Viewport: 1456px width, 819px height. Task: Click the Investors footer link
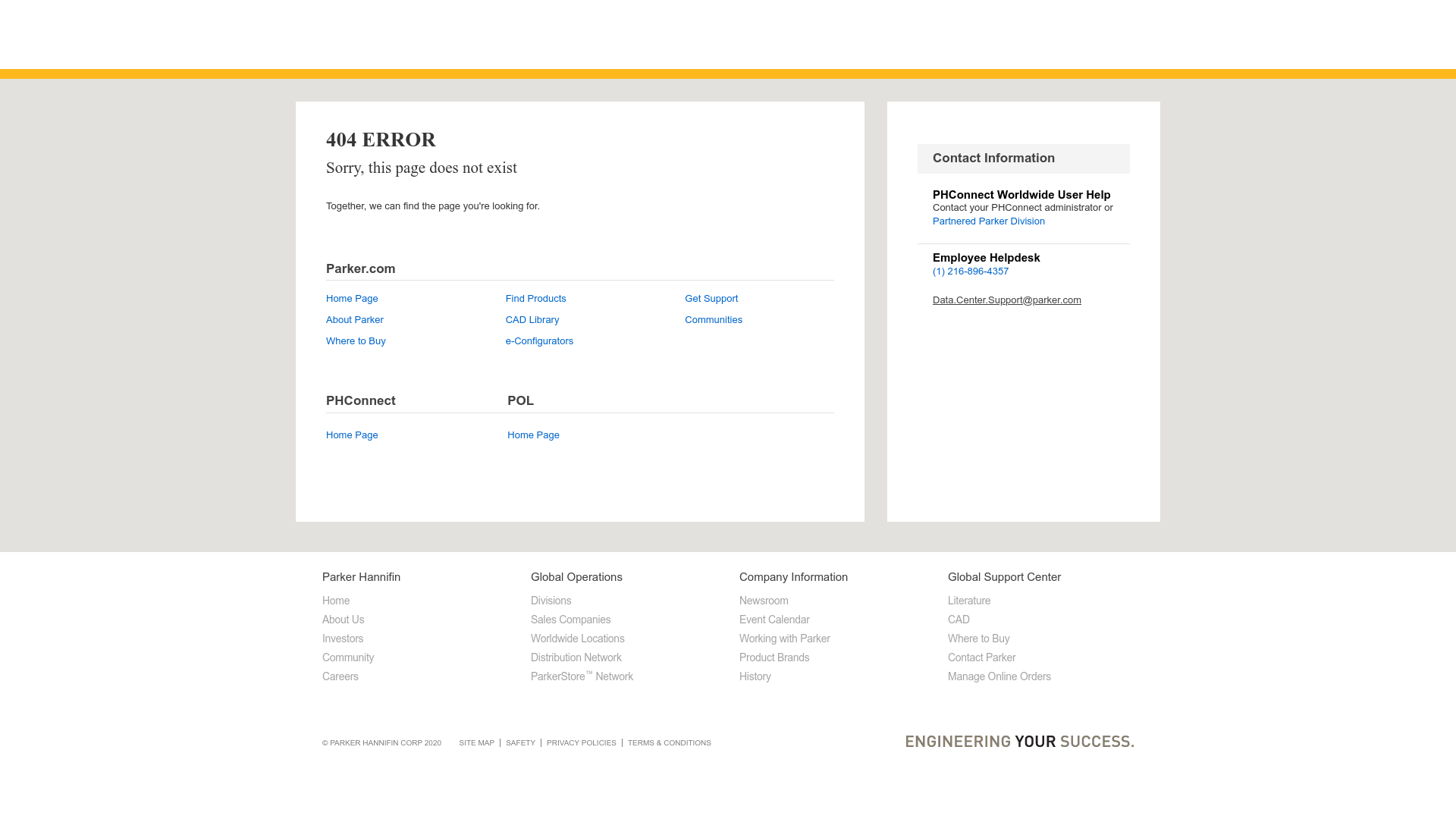pyautogui.click(x=343, y=639)
